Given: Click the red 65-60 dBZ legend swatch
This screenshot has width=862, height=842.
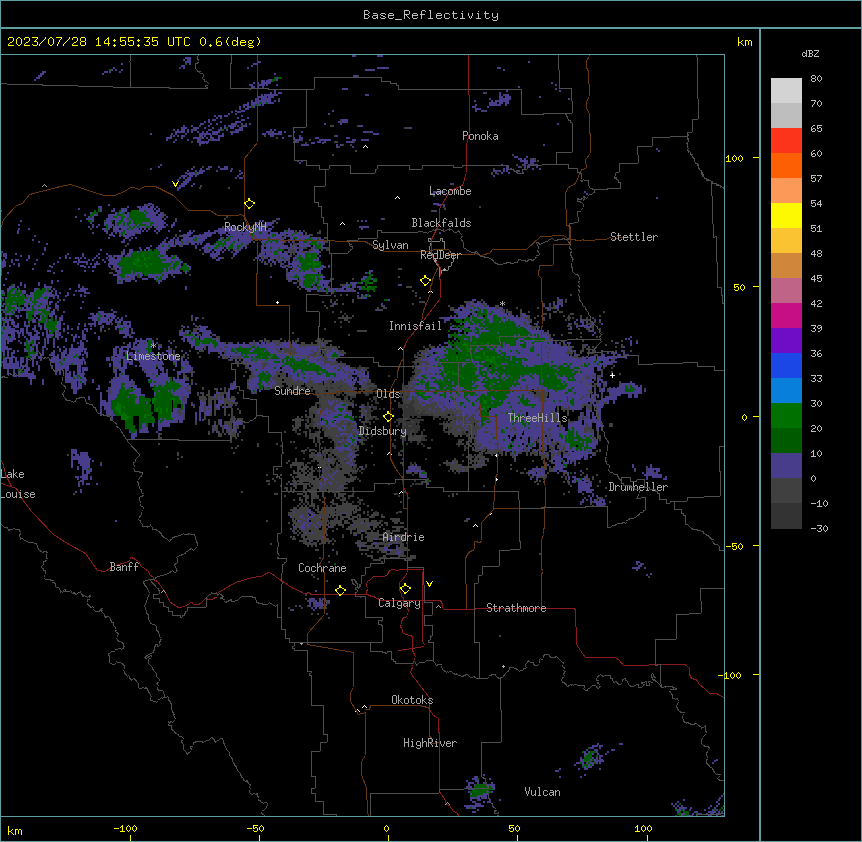Looking at the screenshot, I should point(786,141).
